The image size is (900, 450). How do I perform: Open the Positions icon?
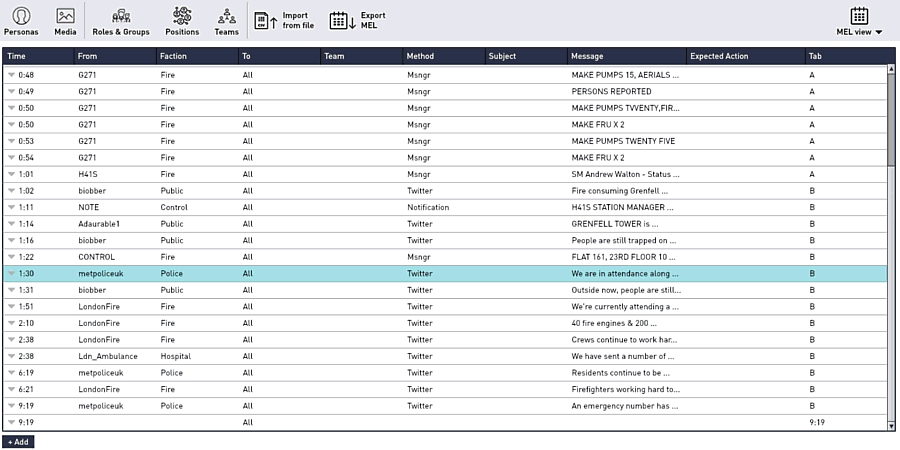click(x=182, y=21)
